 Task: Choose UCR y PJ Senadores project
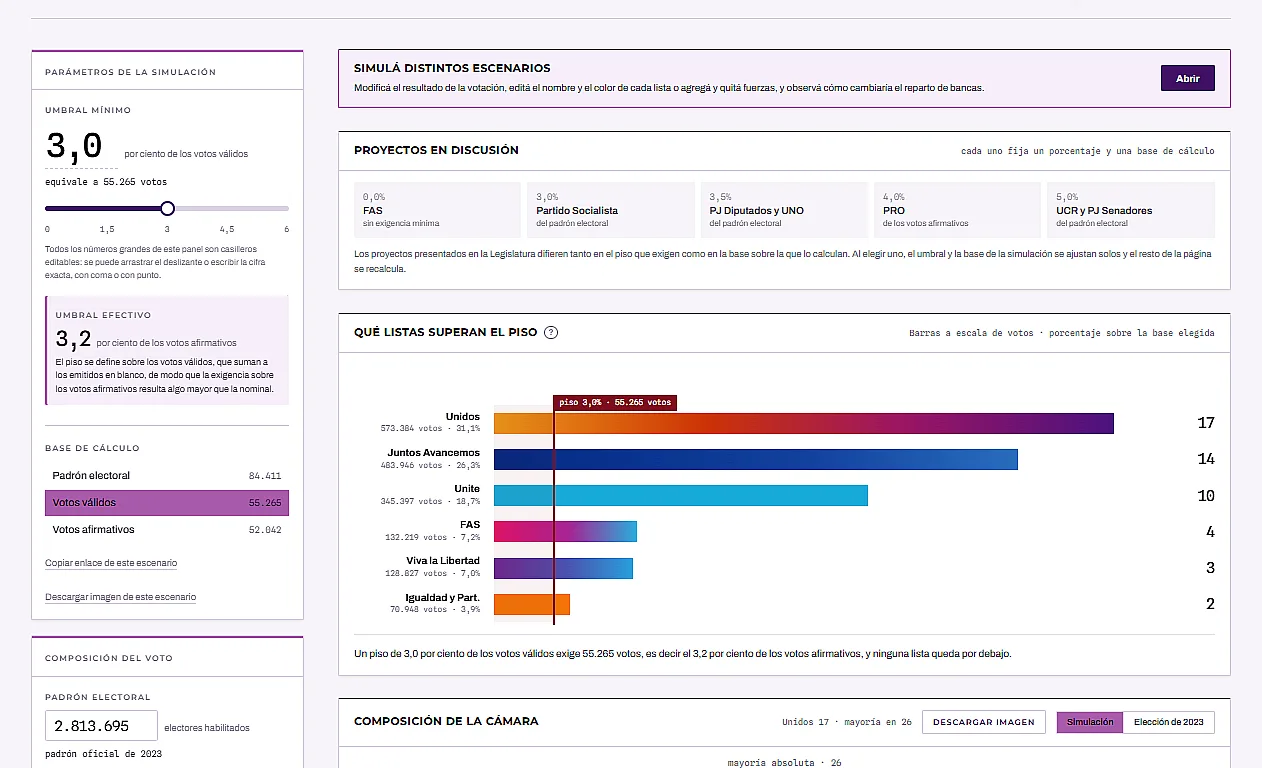(x=1131, y=210)
